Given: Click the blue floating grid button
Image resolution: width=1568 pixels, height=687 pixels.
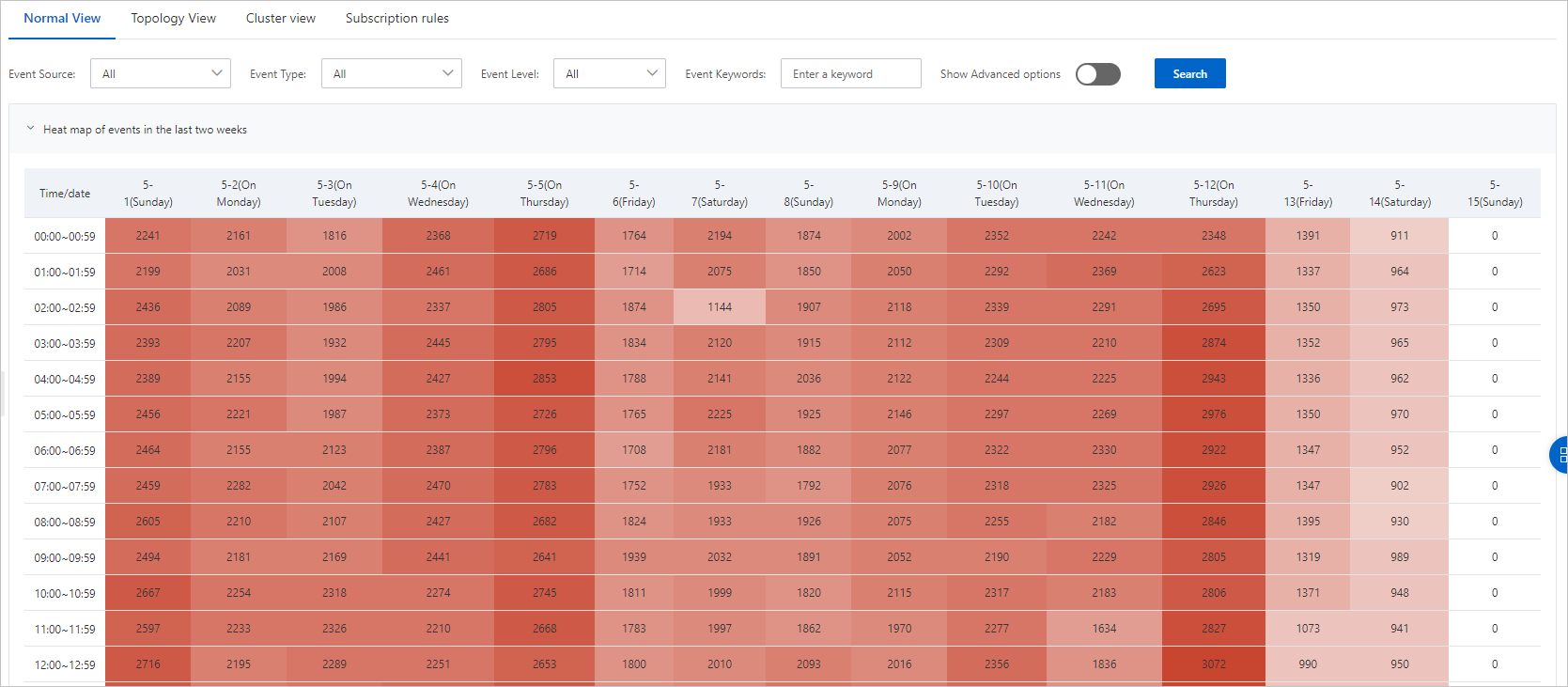Looking at the screenshot, I should [1559, 455].
